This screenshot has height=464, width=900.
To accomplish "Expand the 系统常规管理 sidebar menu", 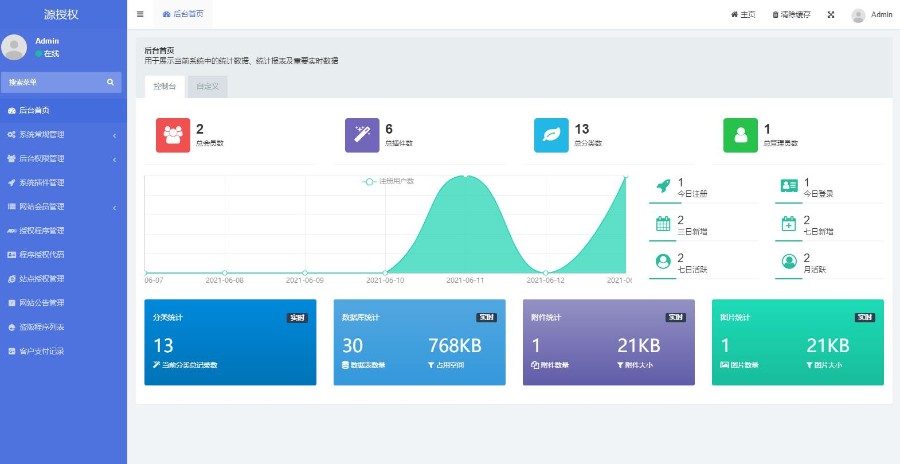I will pos(62,134).
